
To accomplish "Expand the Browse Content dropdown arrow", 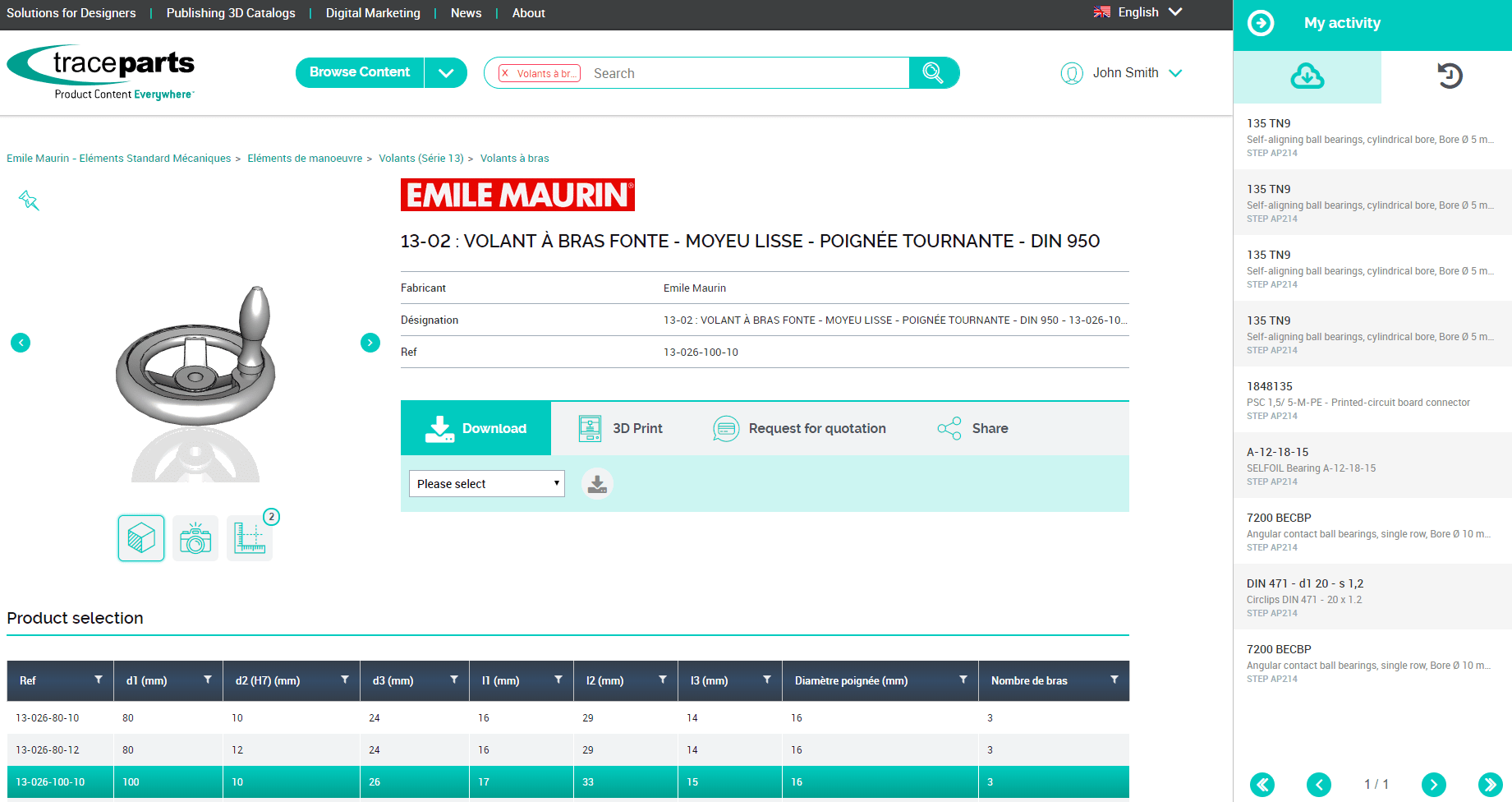I will (446, 73).
